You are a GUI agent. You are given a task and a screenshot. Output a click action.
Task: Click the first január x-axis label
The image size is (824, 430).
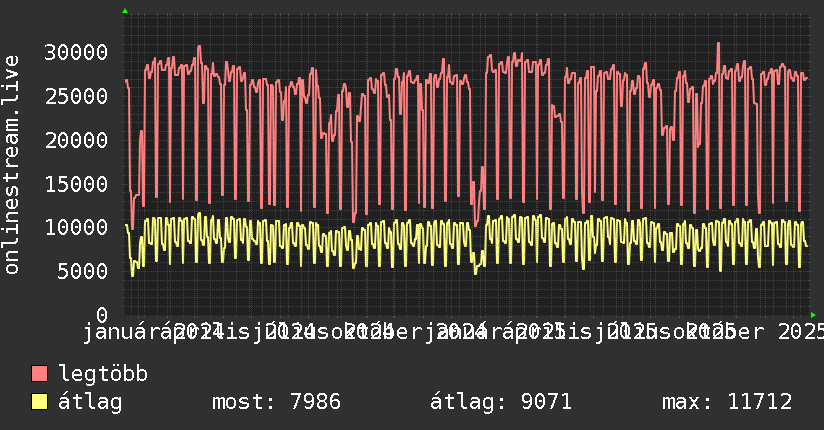tap(123, 332)
